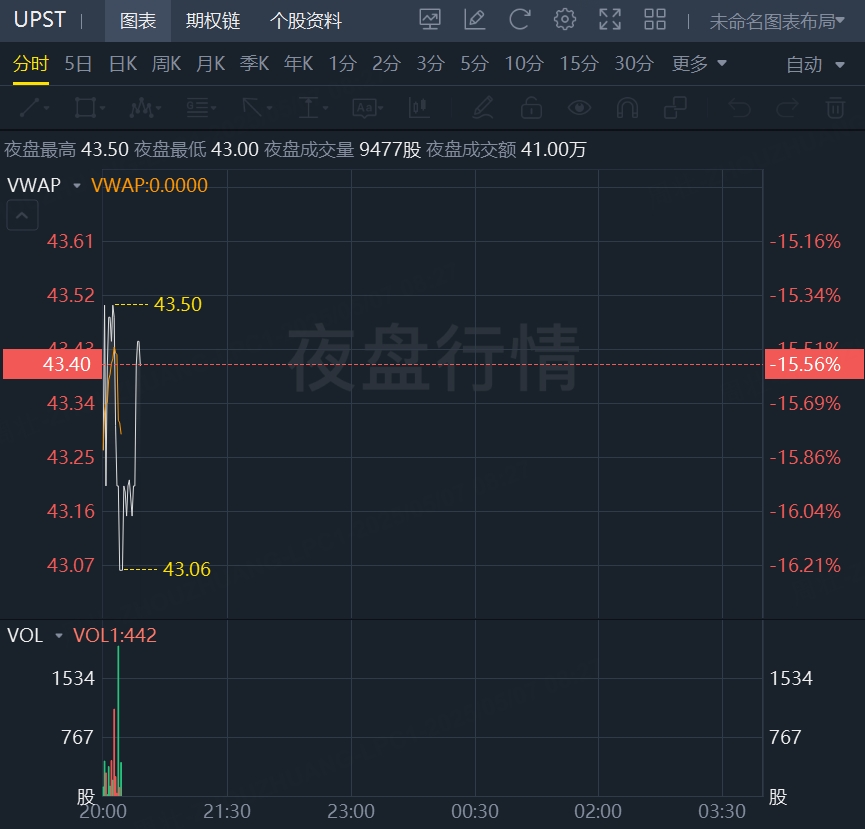This screenshot has width=865, height=829.
Task: Toggle drawing visibility eye icon
Action: [x=579, y=108]
